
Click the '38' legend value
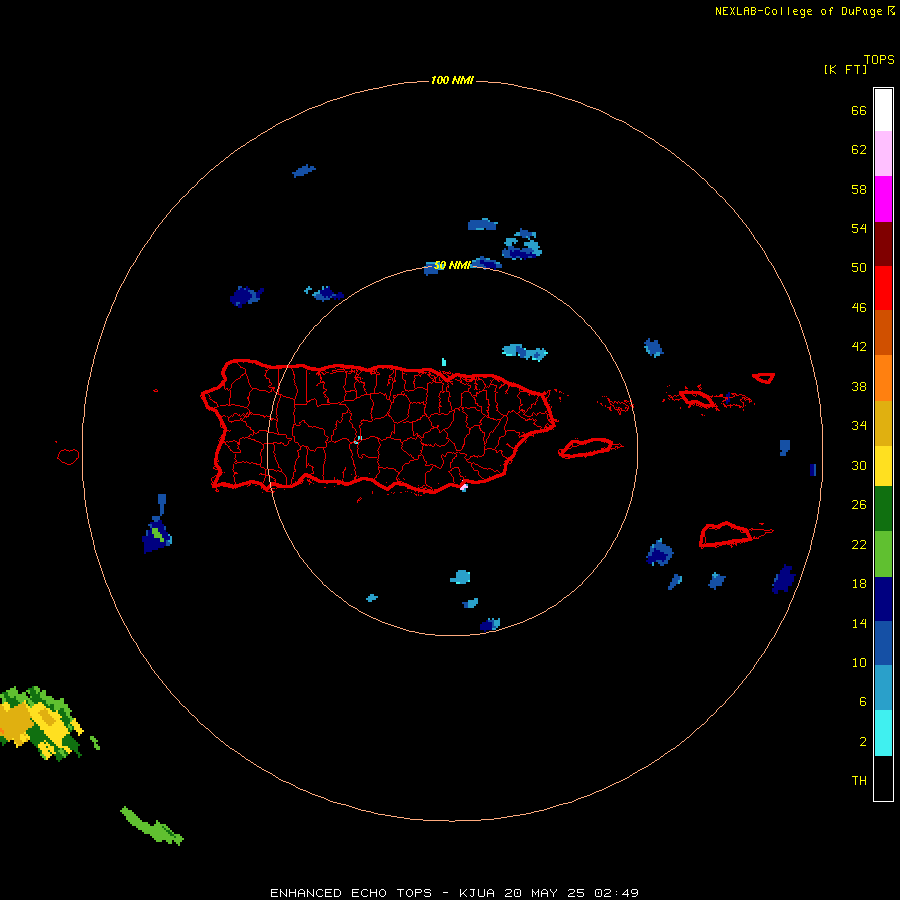click(859, 386)
